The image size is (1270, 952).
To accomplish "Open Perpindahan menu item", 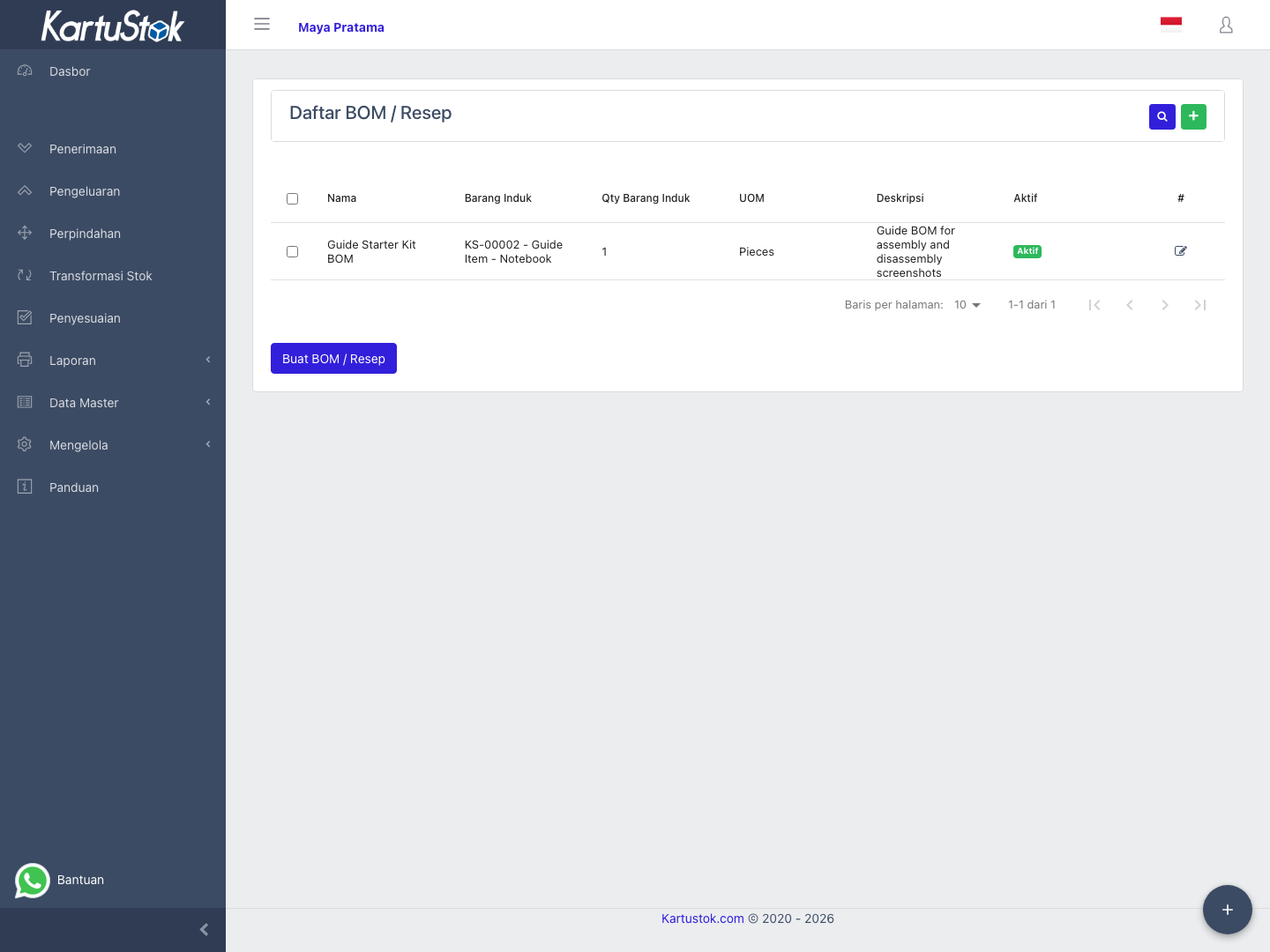I will [x=113, y=234].
